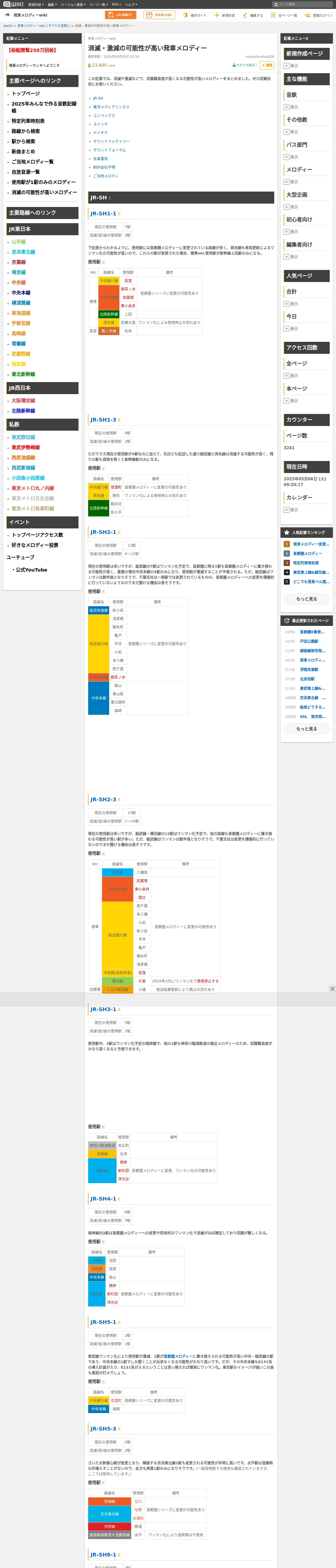Click the だれでも歓迎 lock icon label
The height and width of the screenshot is (1568, 336).
tap(245, 65)
